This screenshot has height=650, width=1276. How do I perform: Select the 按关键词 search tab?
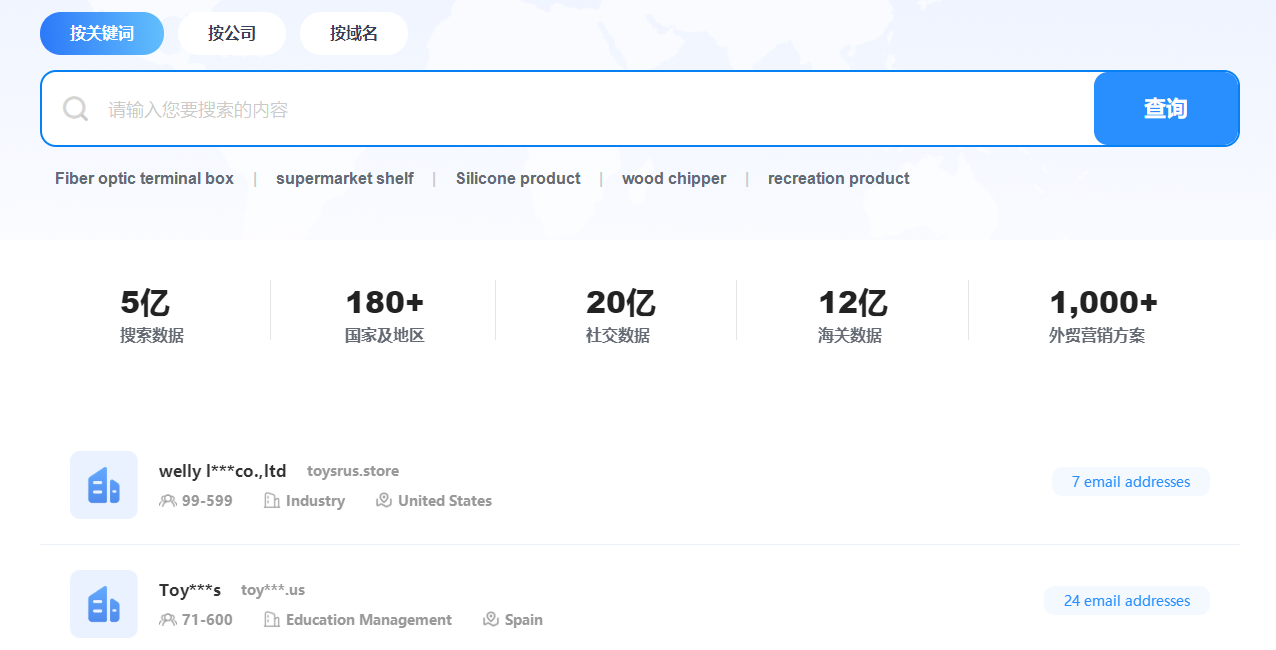point(102,33)
